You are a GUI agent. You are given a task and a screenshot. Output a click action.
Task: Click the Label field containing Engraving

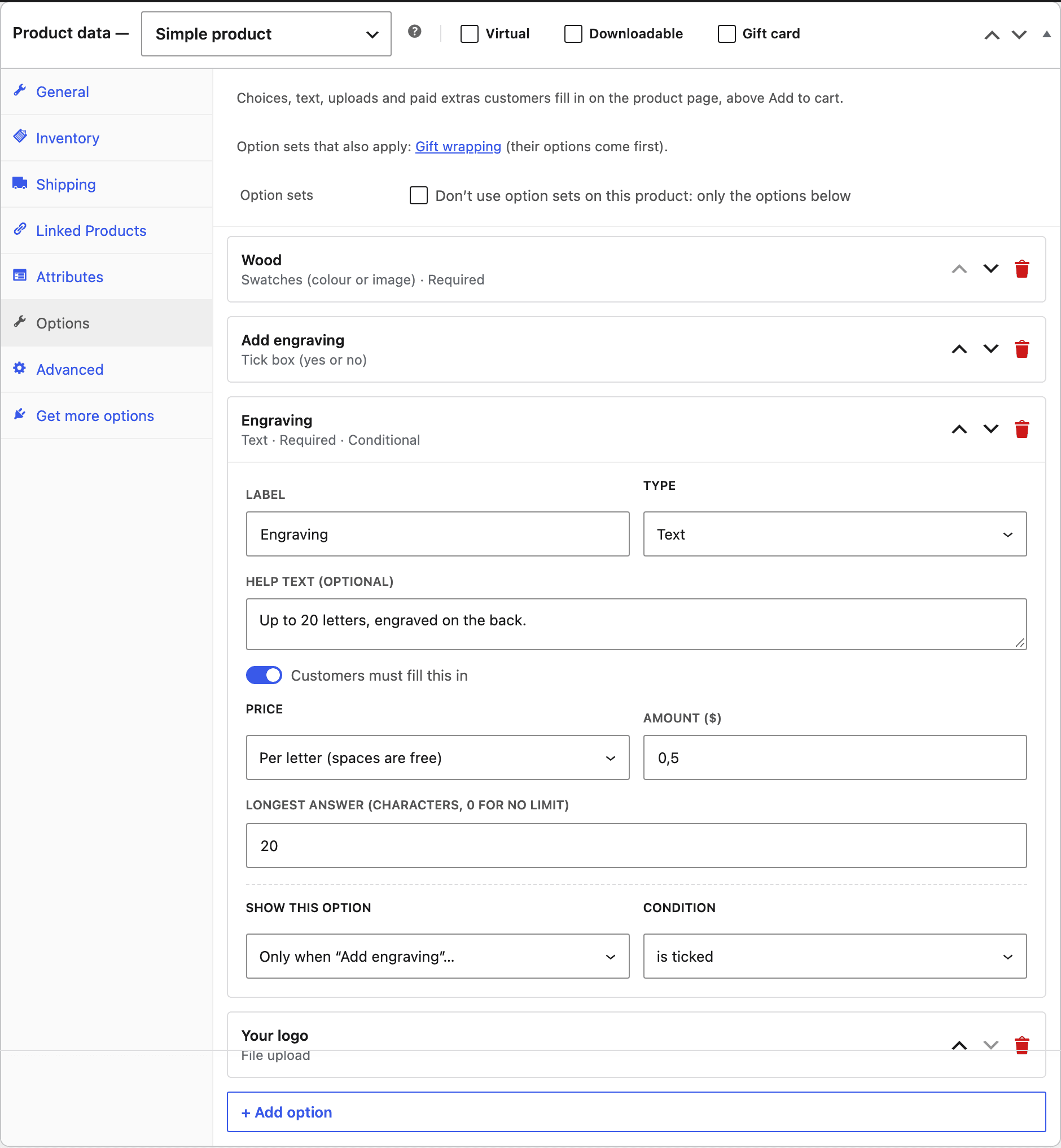[x=437, y=534]
